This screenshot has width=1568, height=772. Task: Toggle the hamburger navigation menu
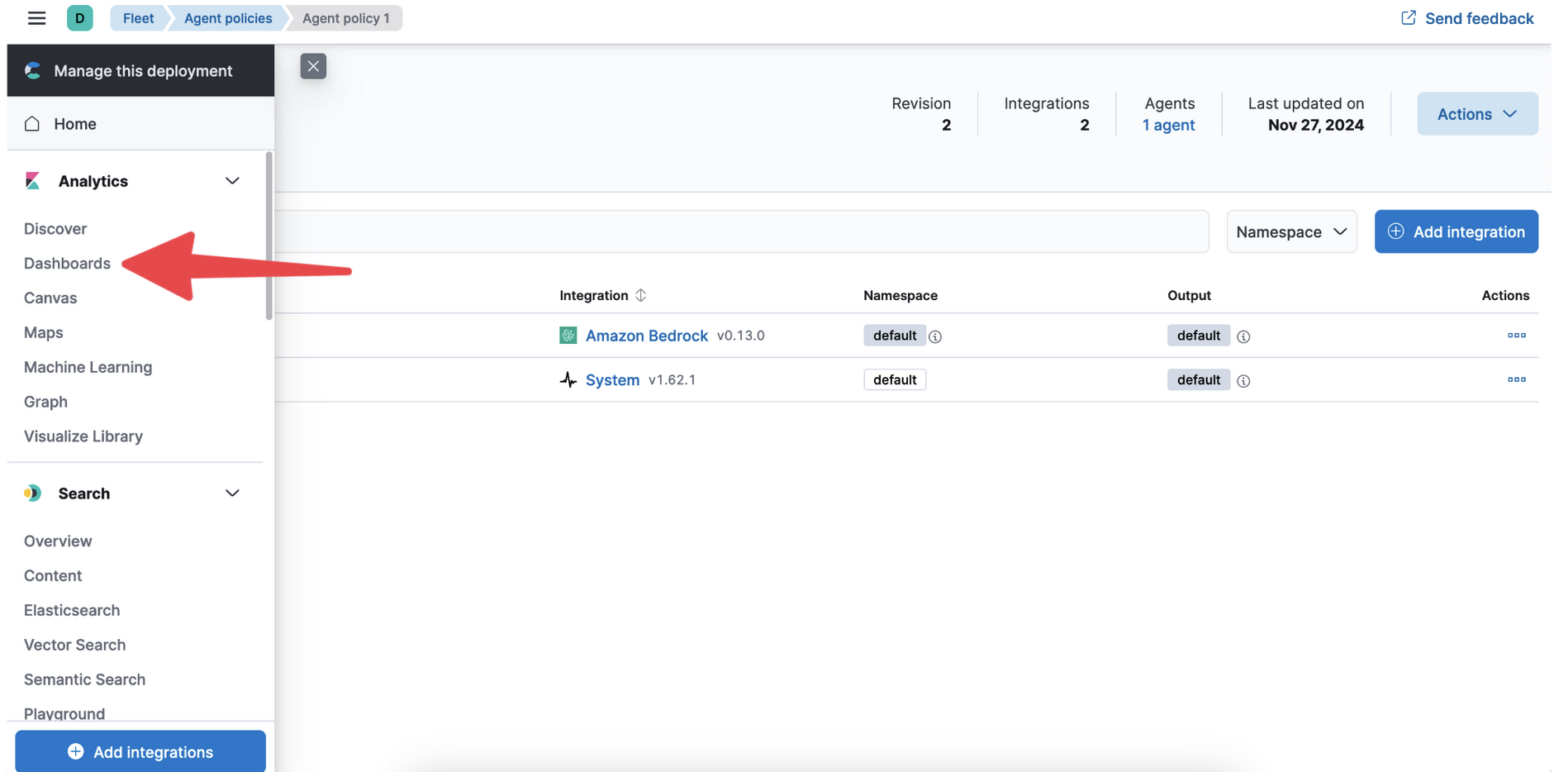[36, 18]
